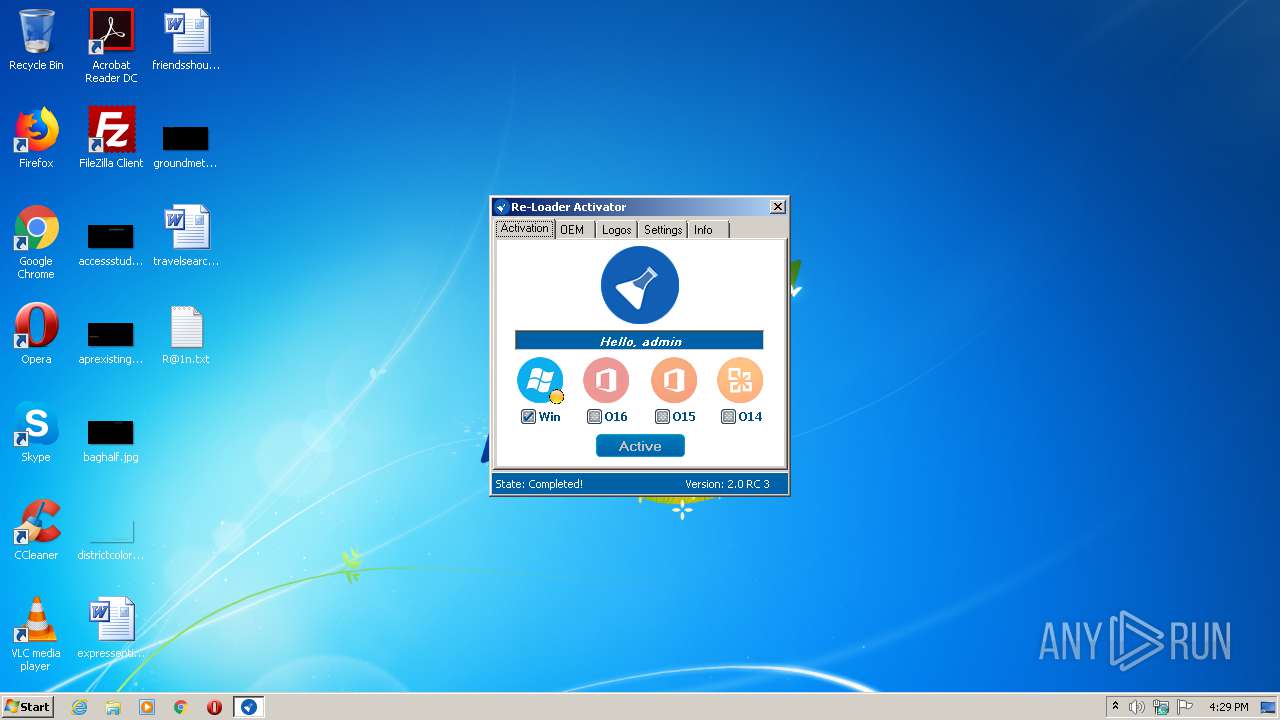Select the groundmet... desktop file
The image size is (1280, 720).
(x=186, y=145)
